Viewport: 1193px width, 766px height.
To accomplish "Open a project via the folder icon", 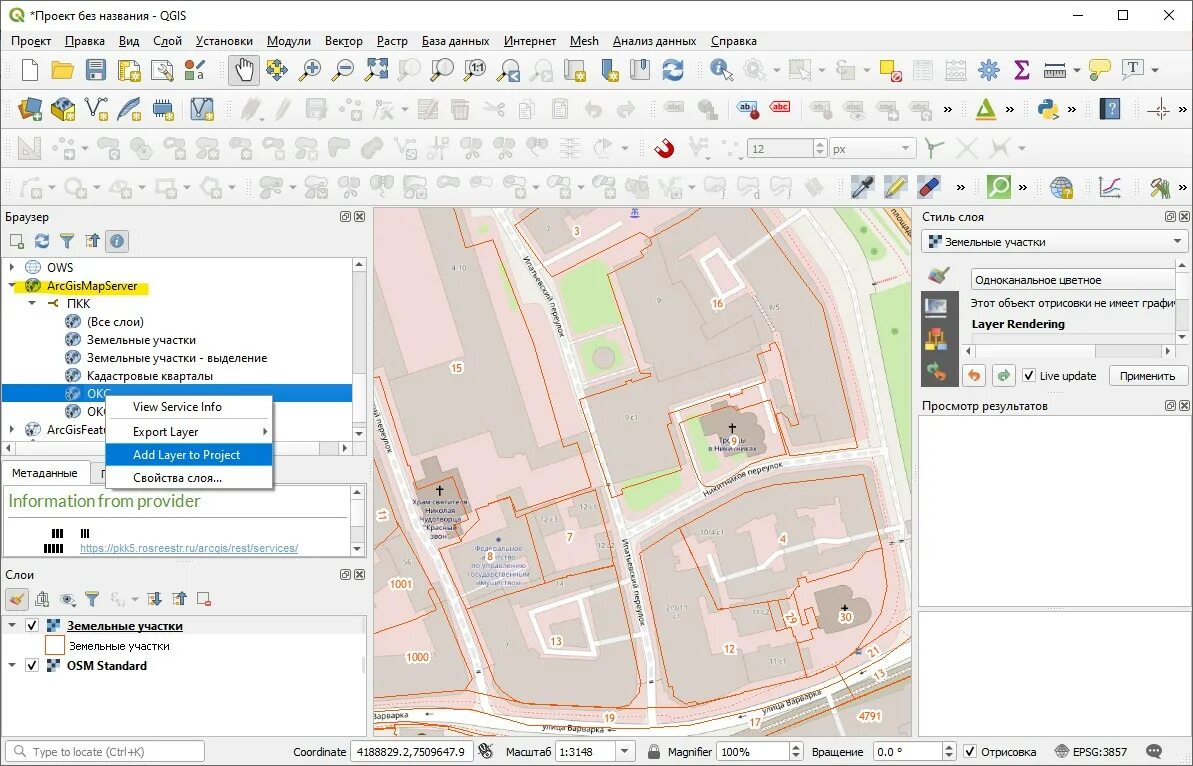I will [x=62, y=70].
